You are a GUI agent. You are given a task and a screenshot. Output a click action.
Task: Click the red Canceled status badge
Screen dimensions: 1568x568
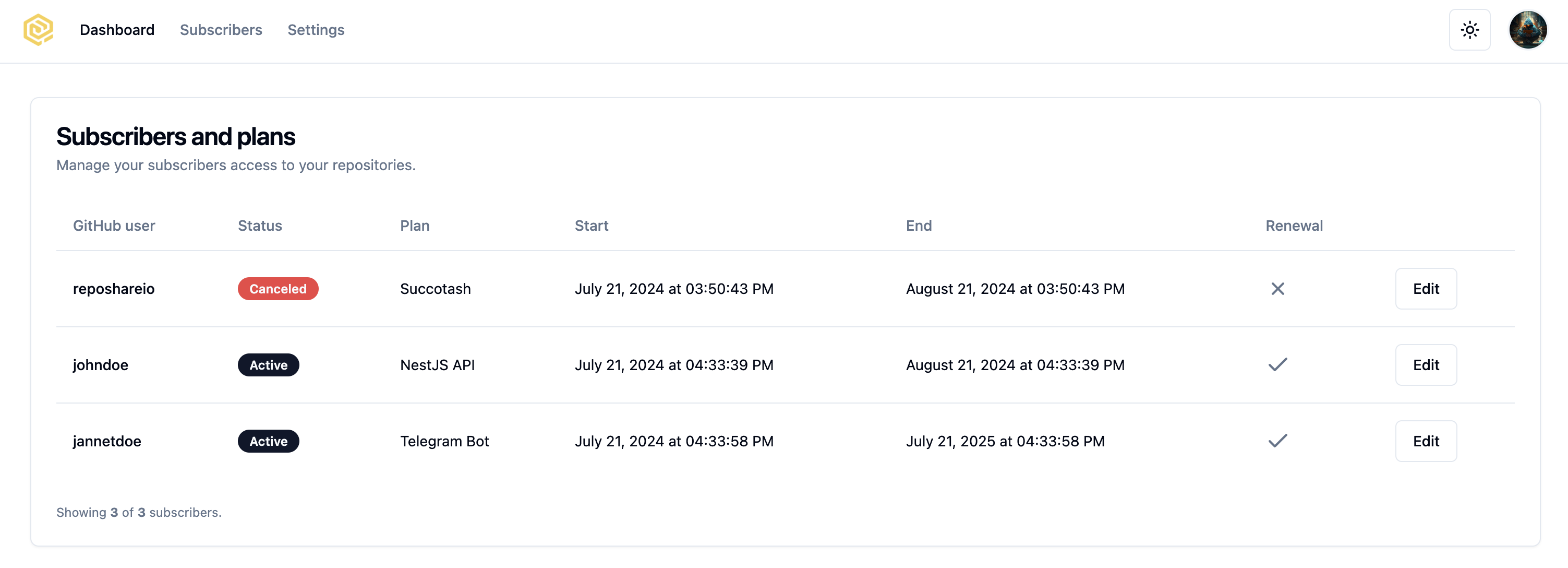[278, 289]
